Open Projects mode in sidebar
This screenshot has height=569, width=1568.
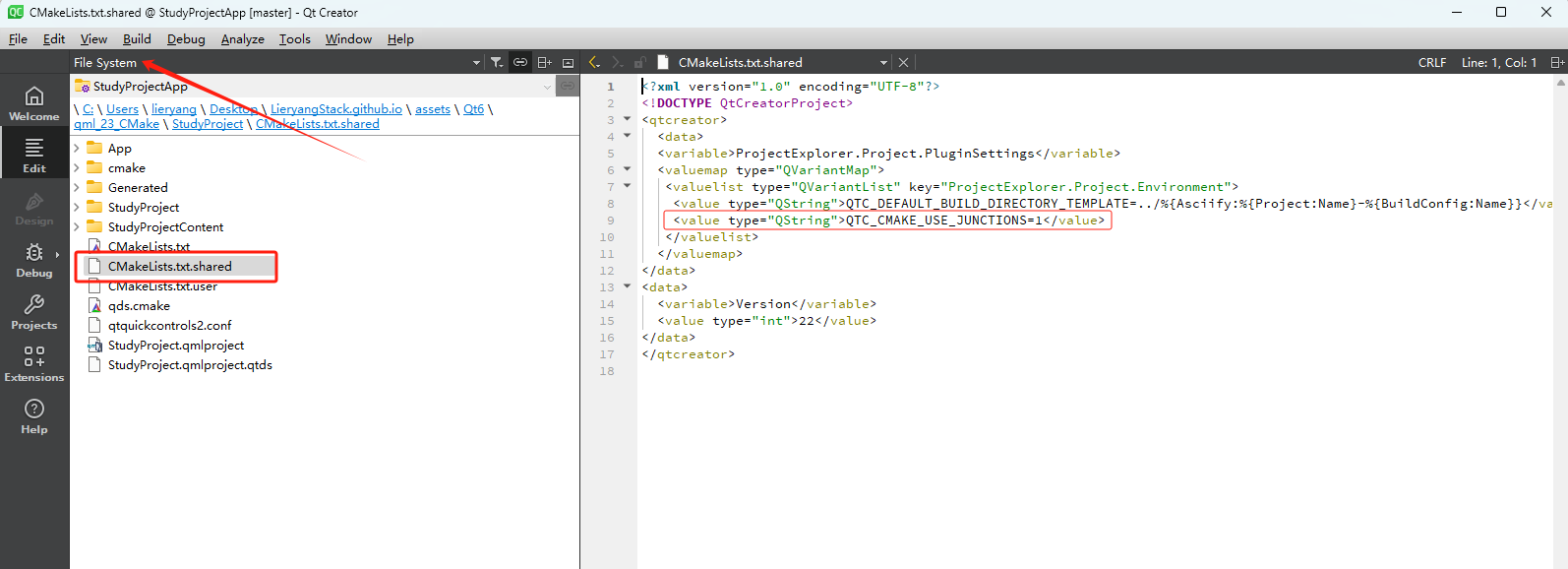point(34,312)
